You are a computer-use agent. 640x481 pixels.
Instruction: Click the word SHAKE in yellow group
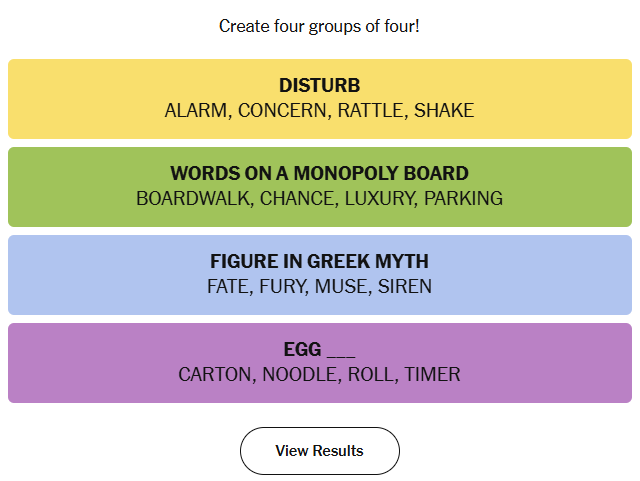[x=444, y=111]
